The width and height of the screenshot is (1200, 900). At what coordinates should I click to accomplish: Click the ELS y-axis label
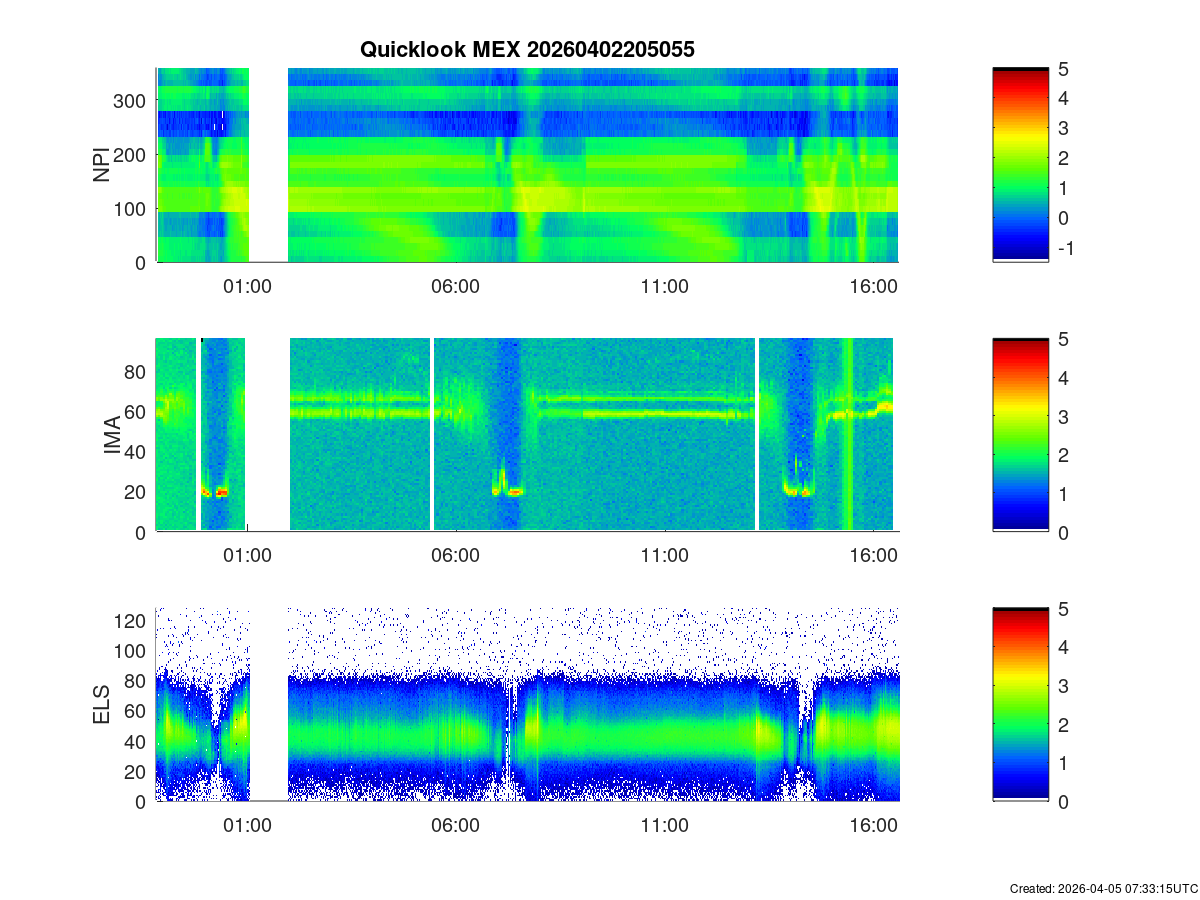click(x=102, y=704)
